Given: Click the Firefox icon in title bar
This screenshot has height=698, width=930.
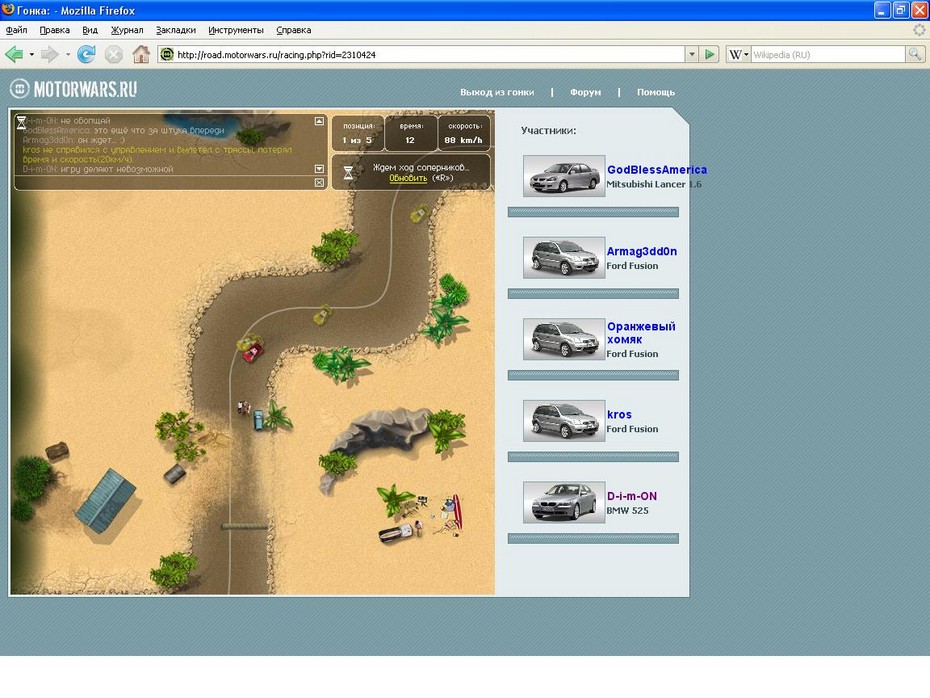Looking at the screenshot, I should click(8, 9).
